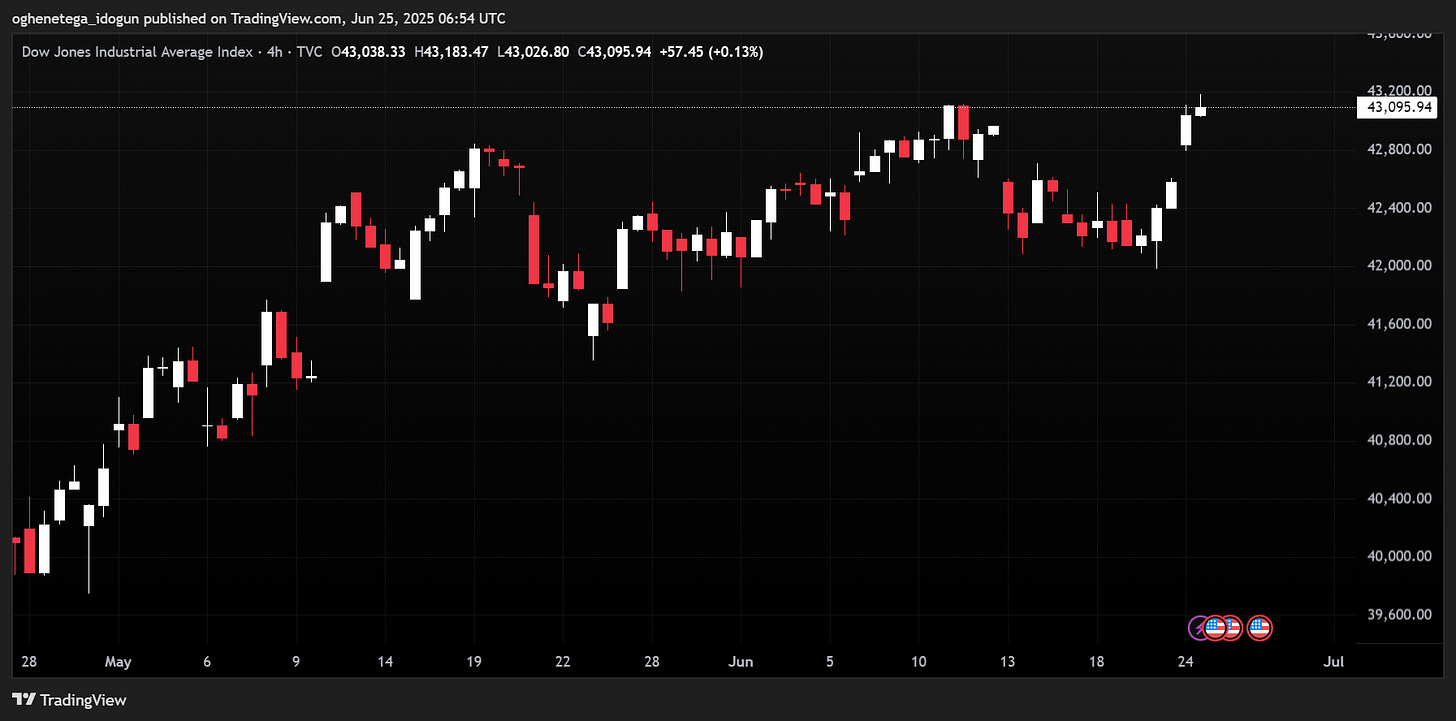Click the 42,000.00 price axis label
The width and height of the screenshot is (1456, 721).
click(x=1399, y=265)
